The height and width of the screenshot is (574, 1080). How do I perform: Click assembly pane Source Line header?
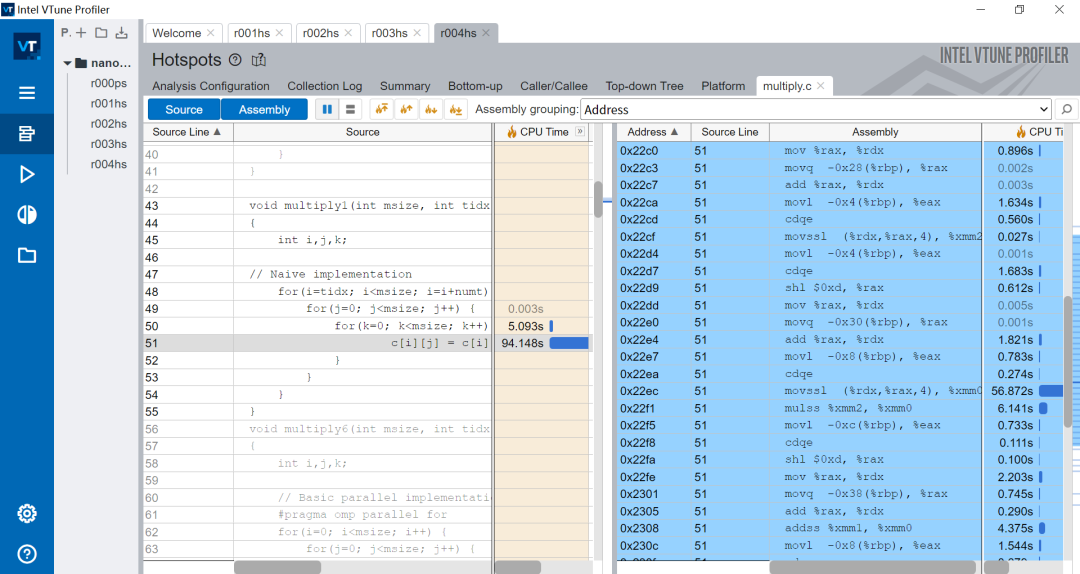click(x=729, y=132)
